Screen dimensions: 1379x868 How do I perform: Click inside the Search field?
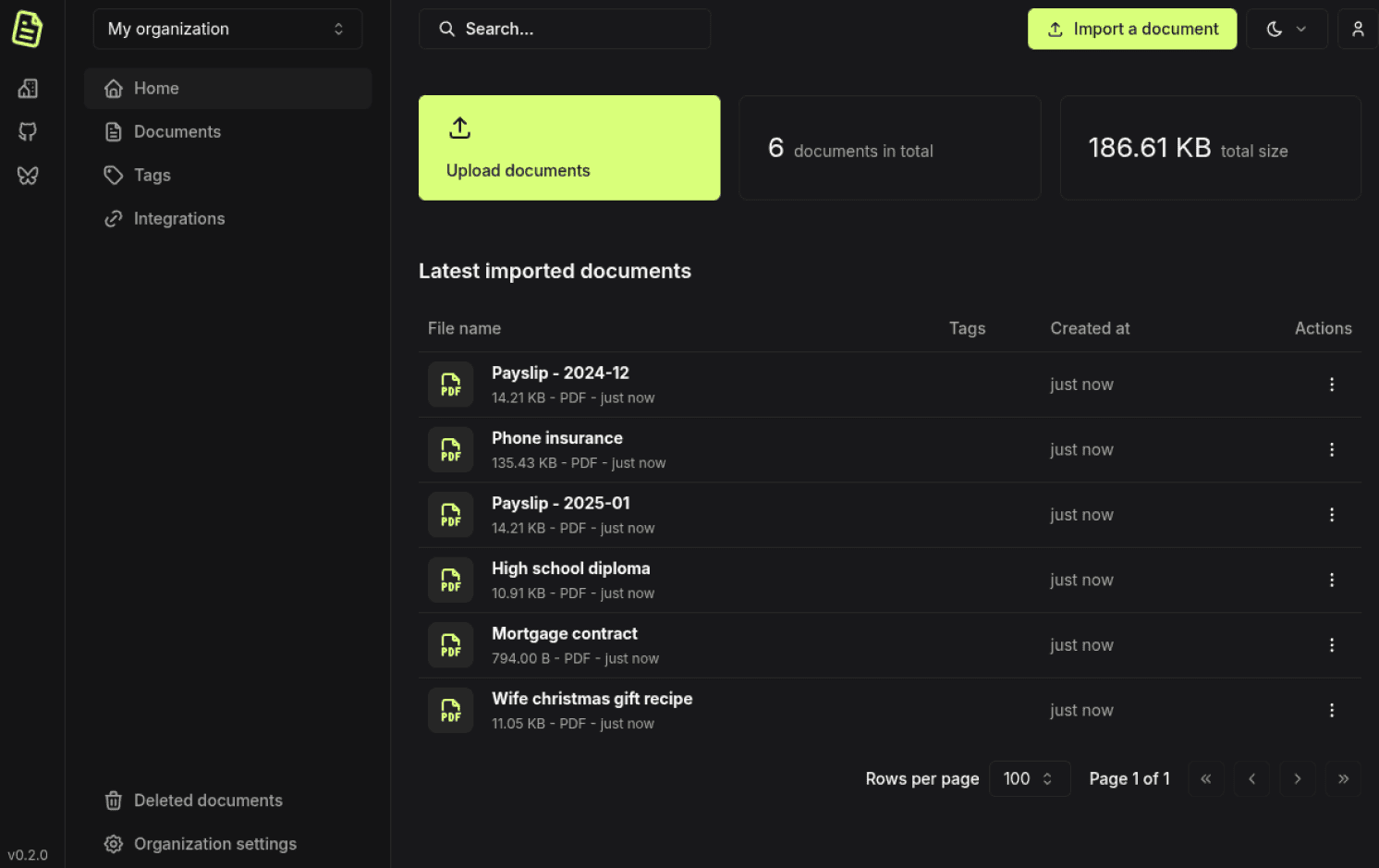tap(565, 29)
